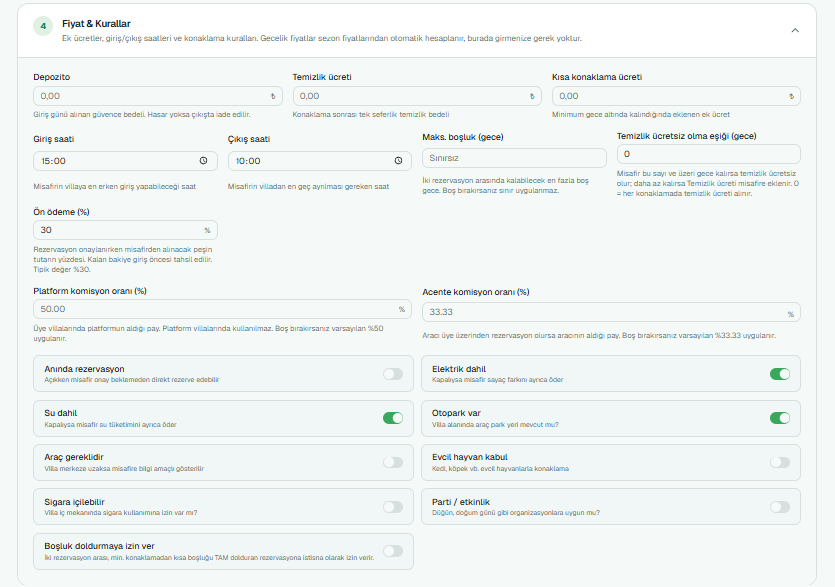Click the Sigara içilebilir label text
The image size is (835, 587).
[x=75, y=502]
